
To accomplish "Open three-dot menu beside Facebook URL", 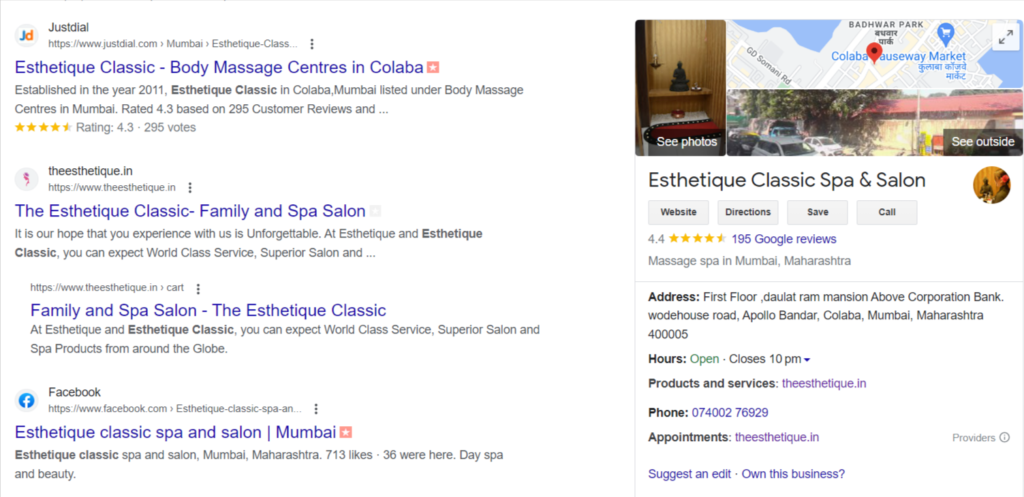I will [316, 409].
